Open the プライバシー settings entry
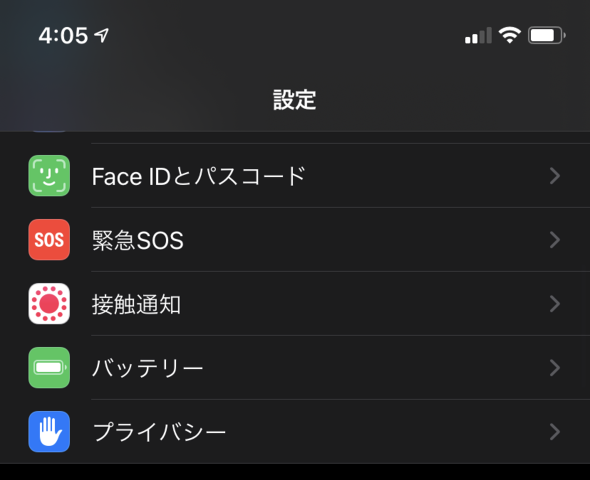The width and height of the screenshot is (590, 480). [x=295, y=431]
